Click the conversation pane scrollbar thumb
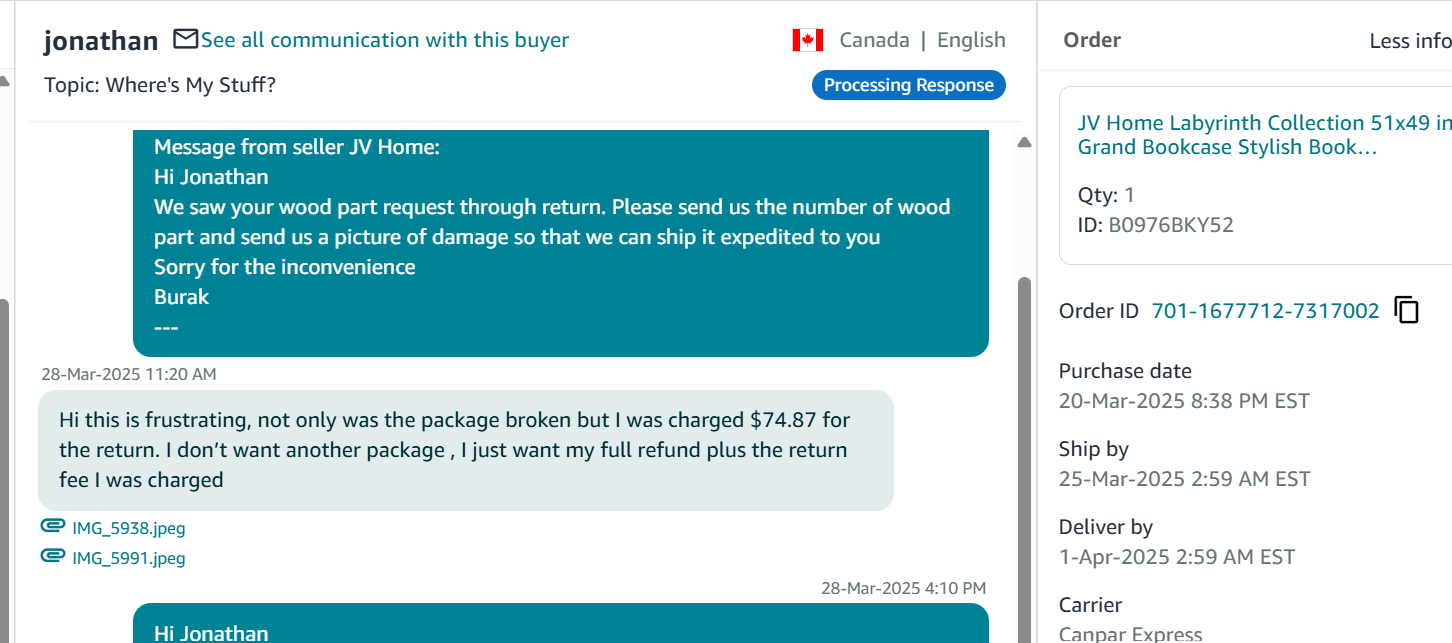 [x=1023, y=450]
